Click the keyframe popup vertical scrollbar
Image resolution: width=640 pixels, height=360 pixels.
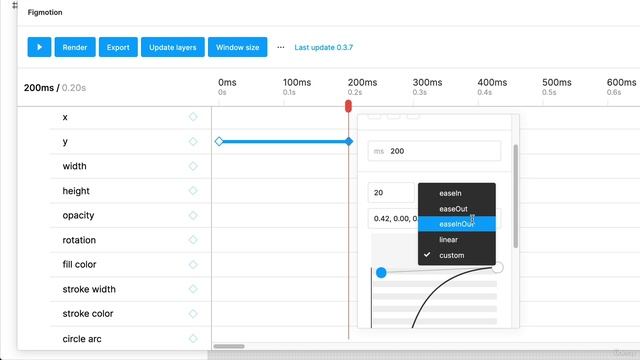516,196
